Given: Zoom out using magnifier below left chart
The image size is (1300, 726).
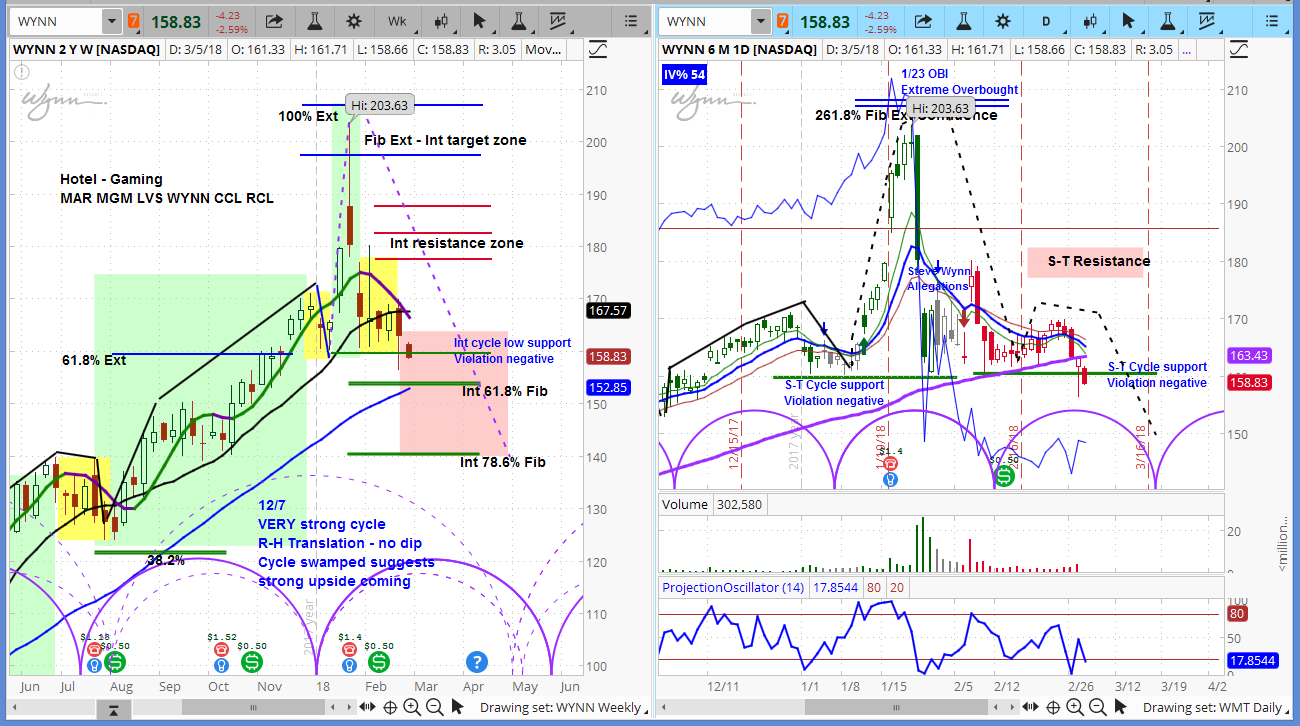Looking at the screenshot, I should click(x=434, y=708).
